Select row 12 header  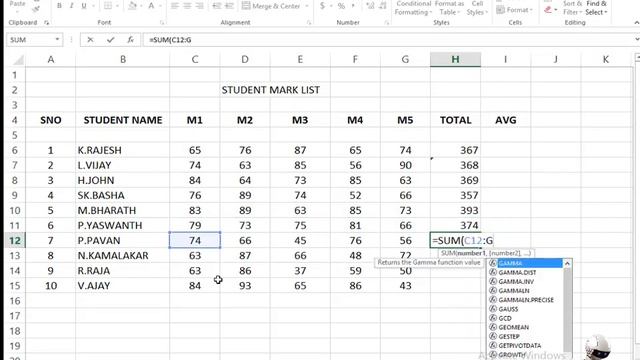click(x=15, y=240)
